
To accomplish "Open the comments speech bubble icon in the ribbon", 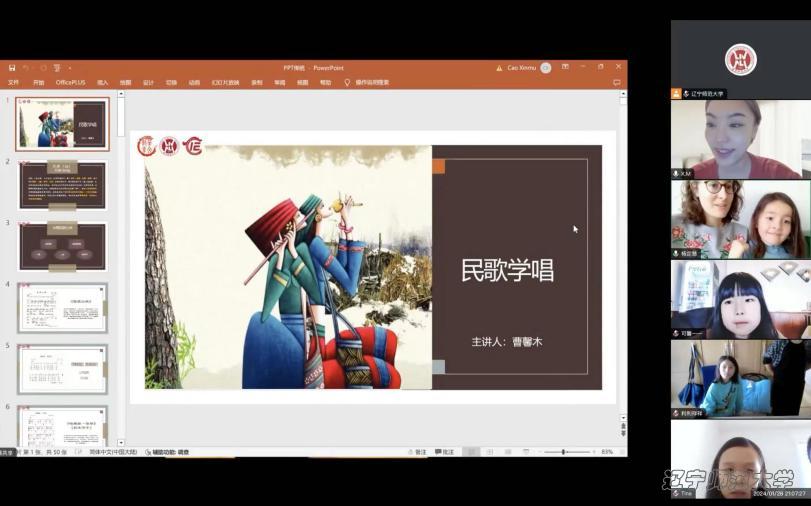I will click(x=617, y=82).
